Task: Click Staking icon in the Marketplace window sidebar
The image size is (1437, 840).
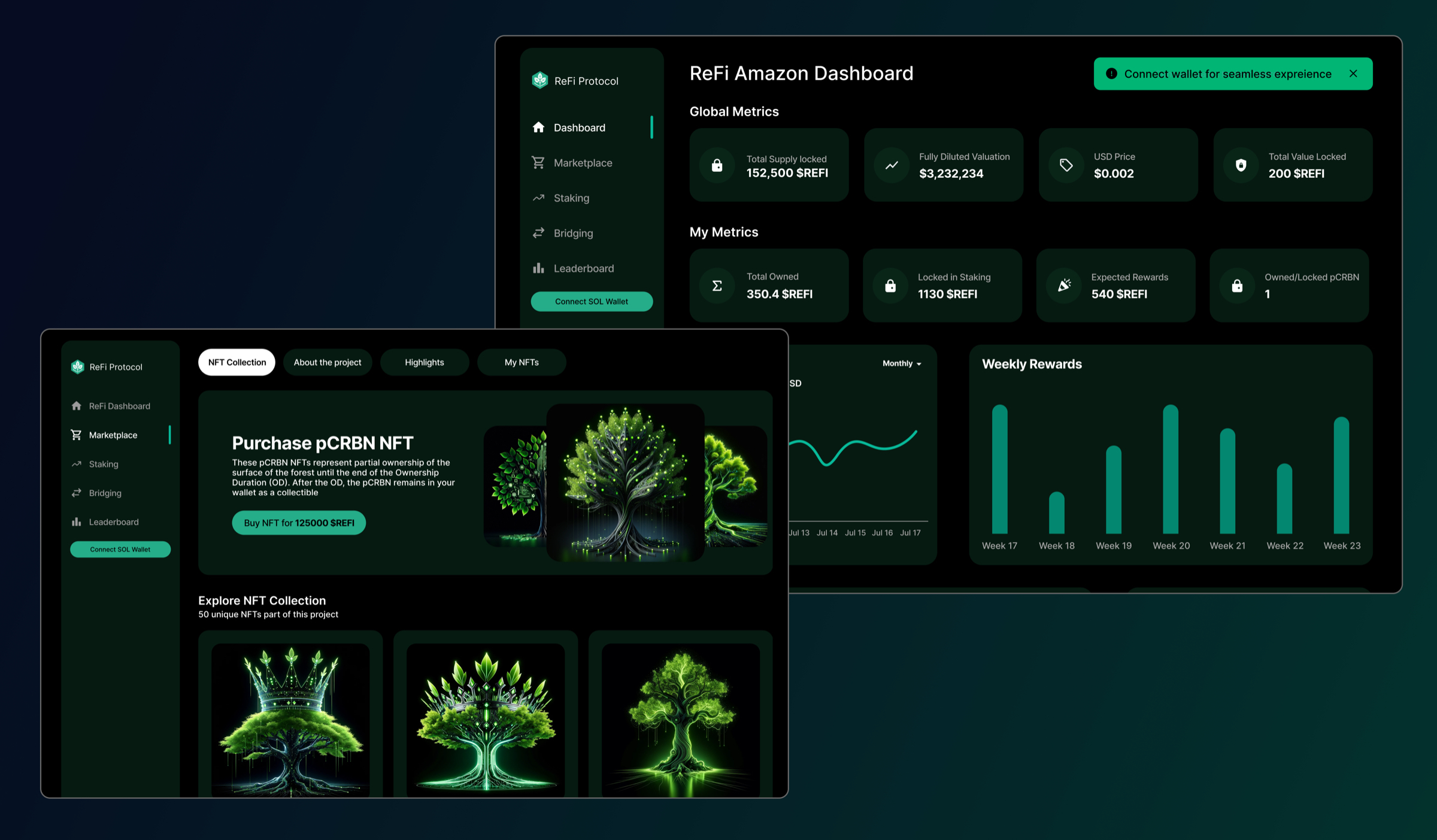Action: tap(76, 464)
